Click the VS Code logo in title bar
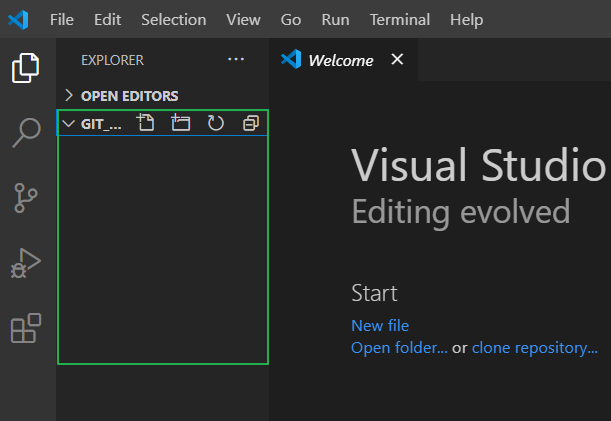This screenshot has width=611, height=421. click(x=18, y=19)
